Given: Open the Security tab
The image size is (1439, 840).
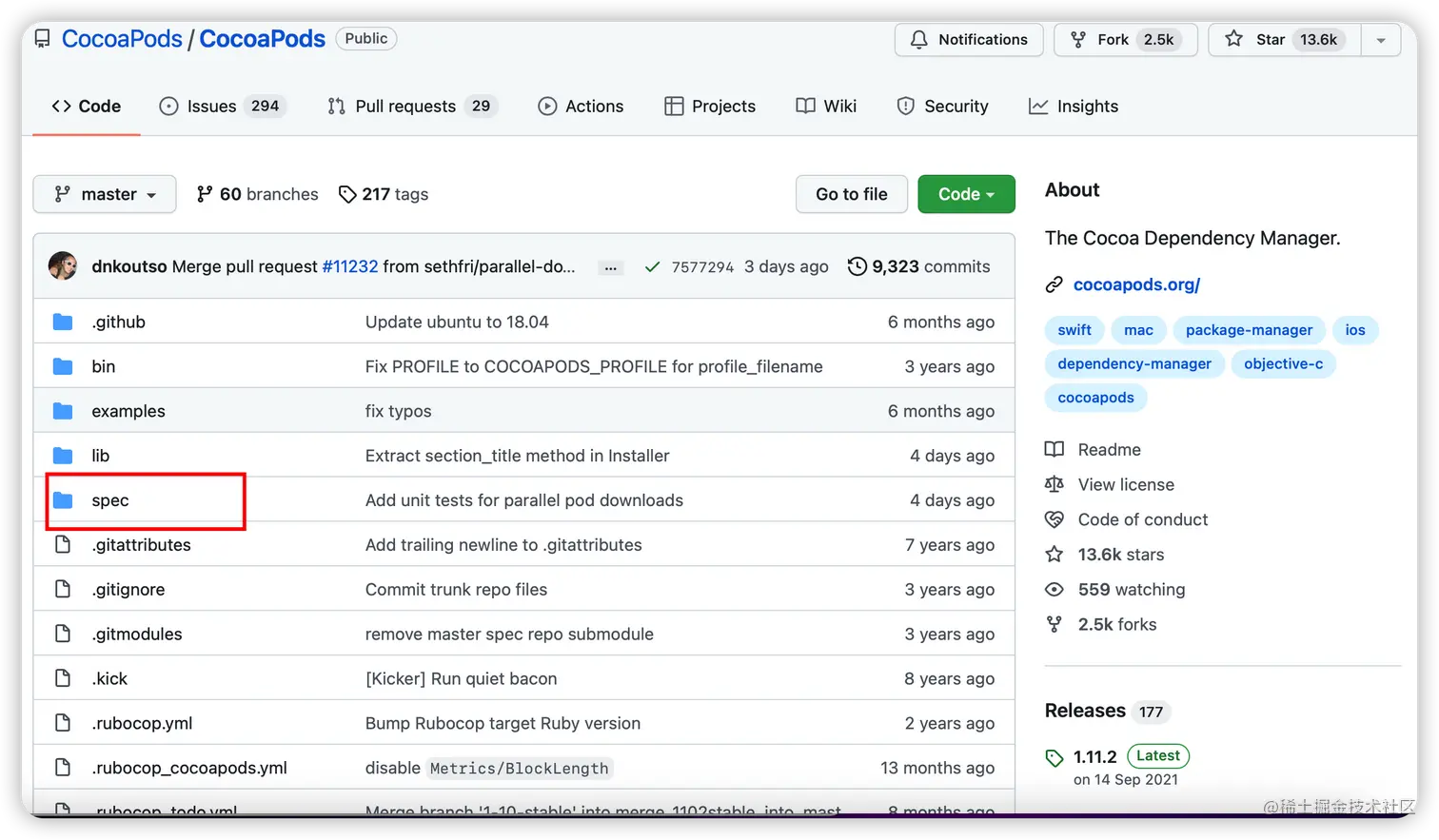Looking at the screenshot, I should 942,107.
